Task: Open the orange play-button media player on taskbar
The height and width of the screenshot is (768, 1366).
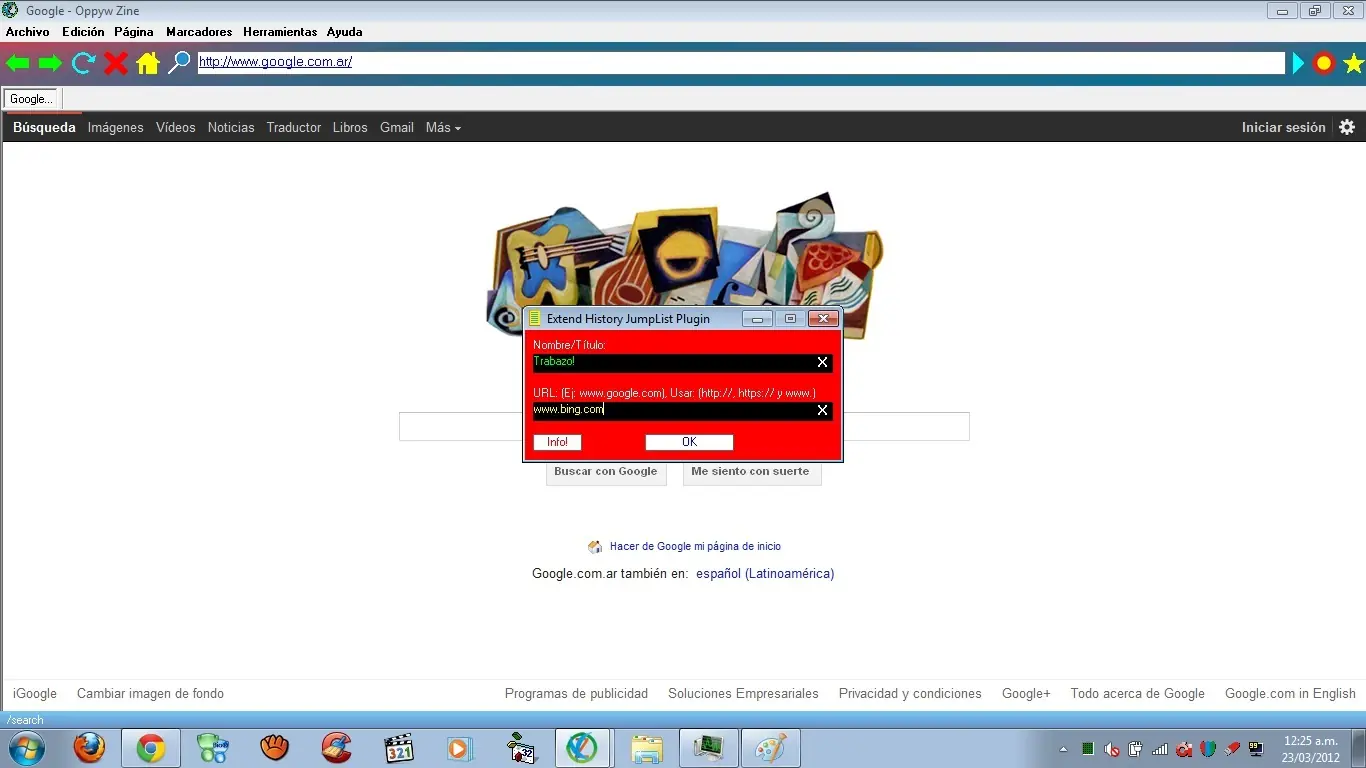Action: pos(459,748)
